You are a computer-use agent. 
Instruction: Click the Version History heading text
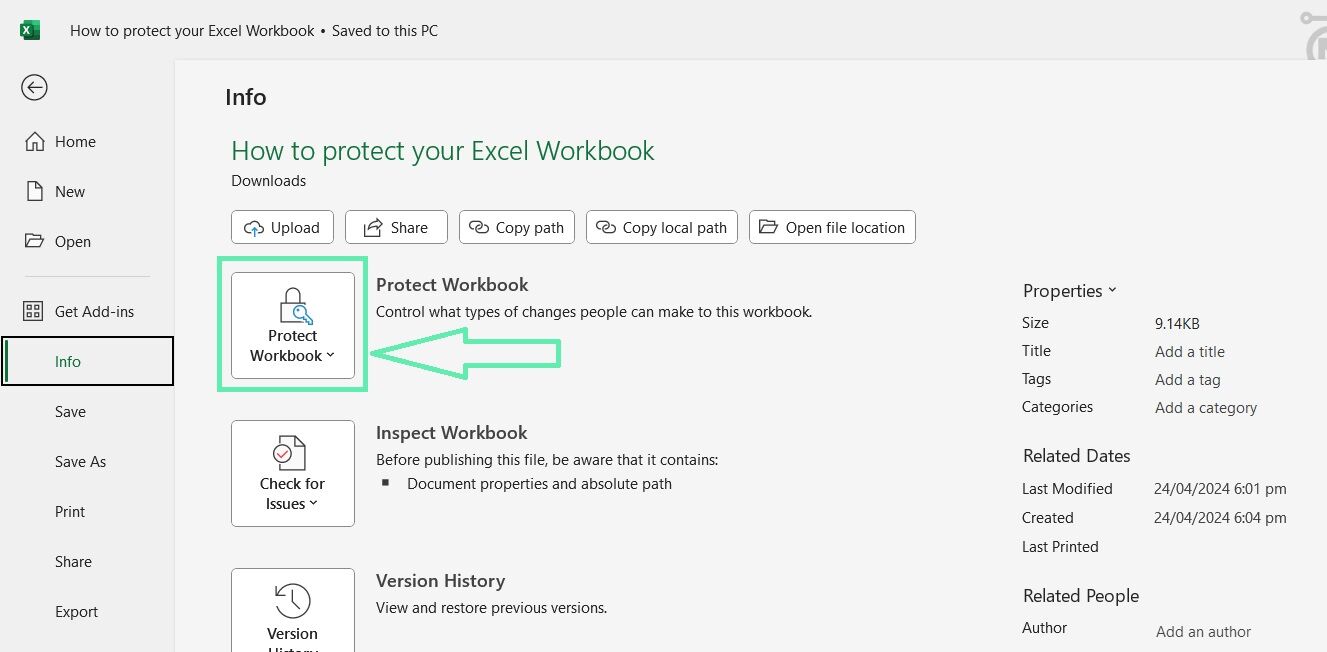coord(440,581)
